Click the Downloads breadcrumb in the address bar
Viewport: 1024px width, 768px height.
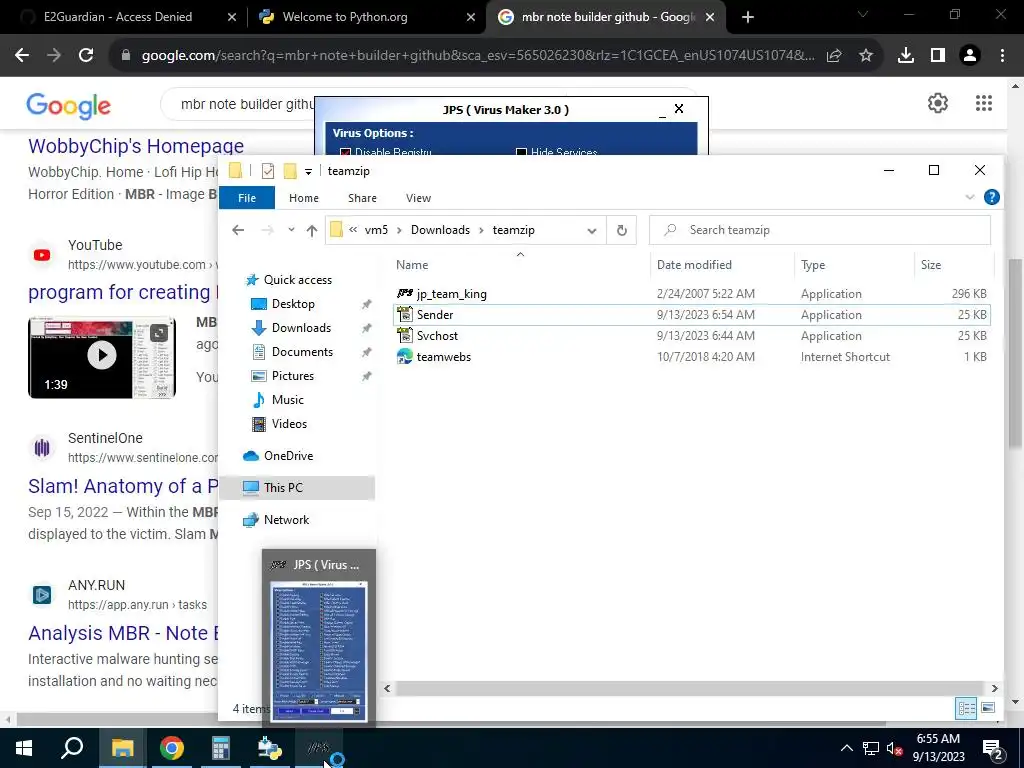440,230
